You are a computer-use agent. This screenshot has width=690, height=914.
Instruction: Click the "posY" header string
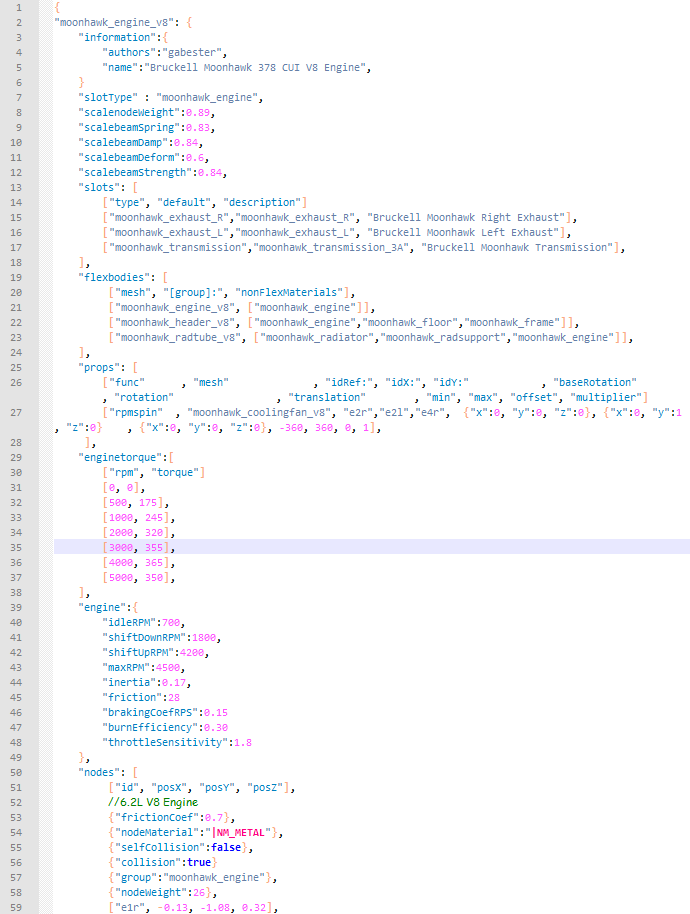[219, 788]
